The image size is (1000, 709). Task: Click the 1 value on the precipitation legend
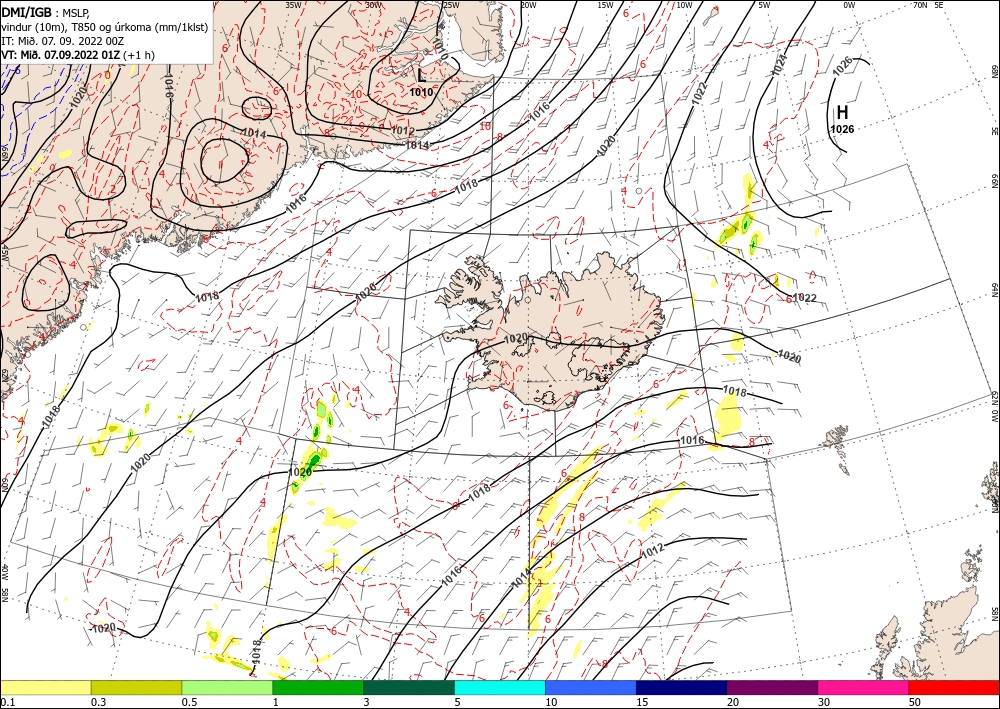pyautogui.click(x=276, y=702)
